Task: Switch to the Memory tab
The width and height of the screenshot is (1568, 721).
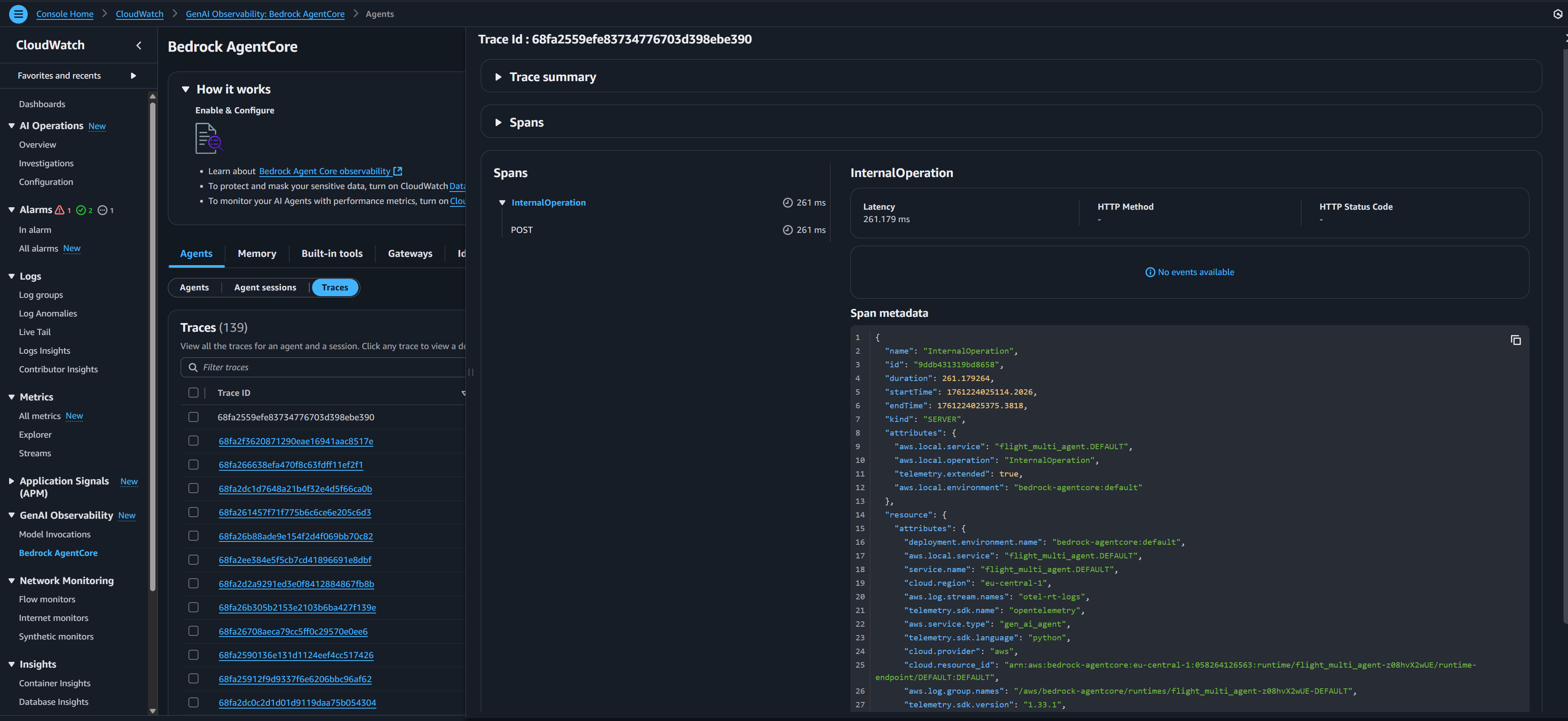Action: [x=257, y=253]
